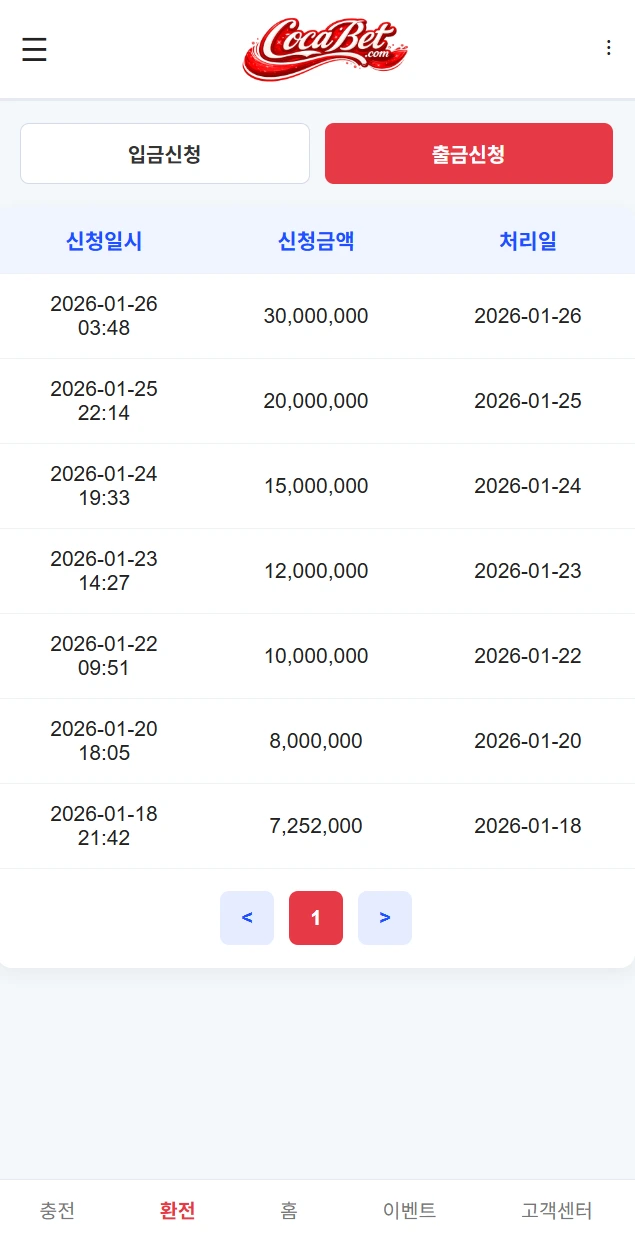Screen dimensions: 635x1239
Task: Switch to 입금신청 tab
Action: [x=165, y=154]
